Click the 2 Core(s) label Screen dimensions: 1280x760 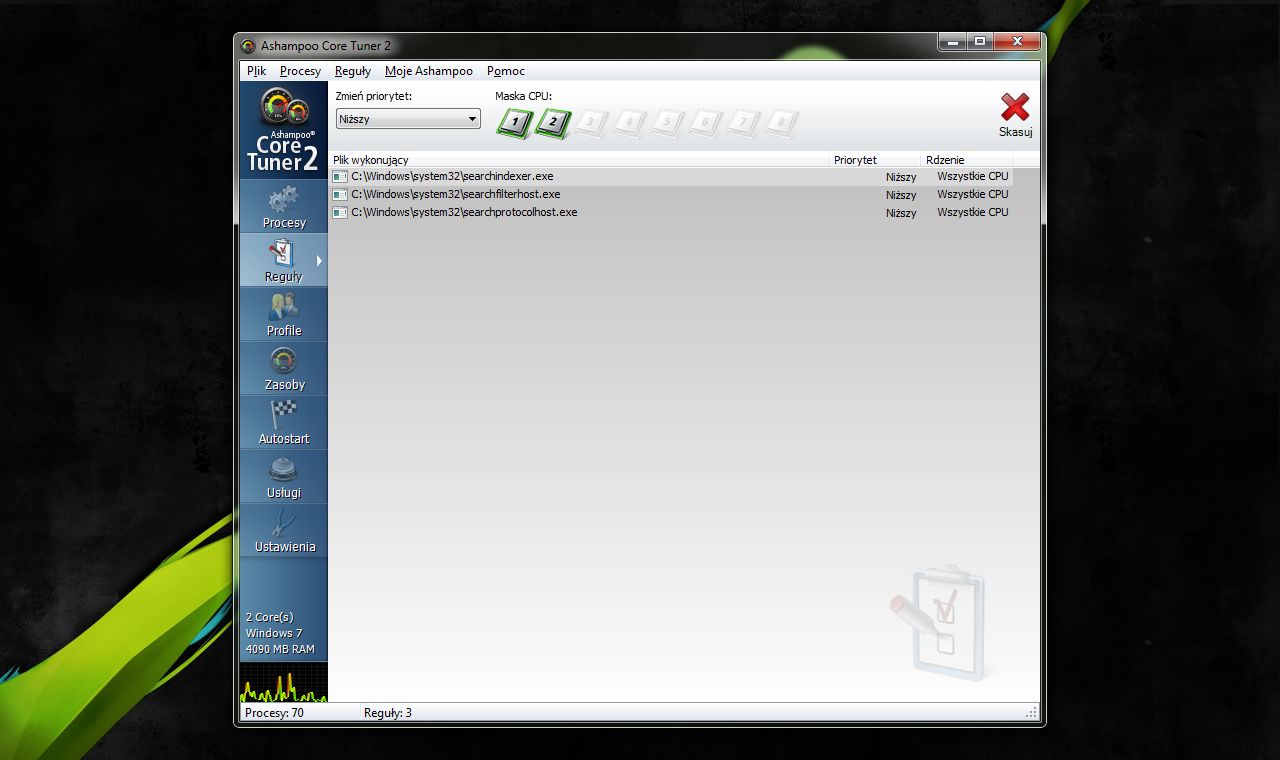click(x=270, y=617)
